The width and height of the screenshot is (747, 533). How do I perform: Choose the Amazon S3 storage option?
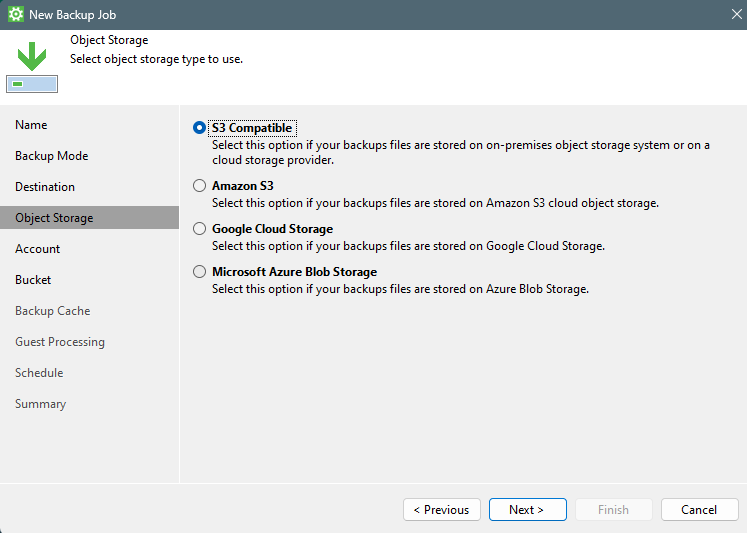click(200, 186)
